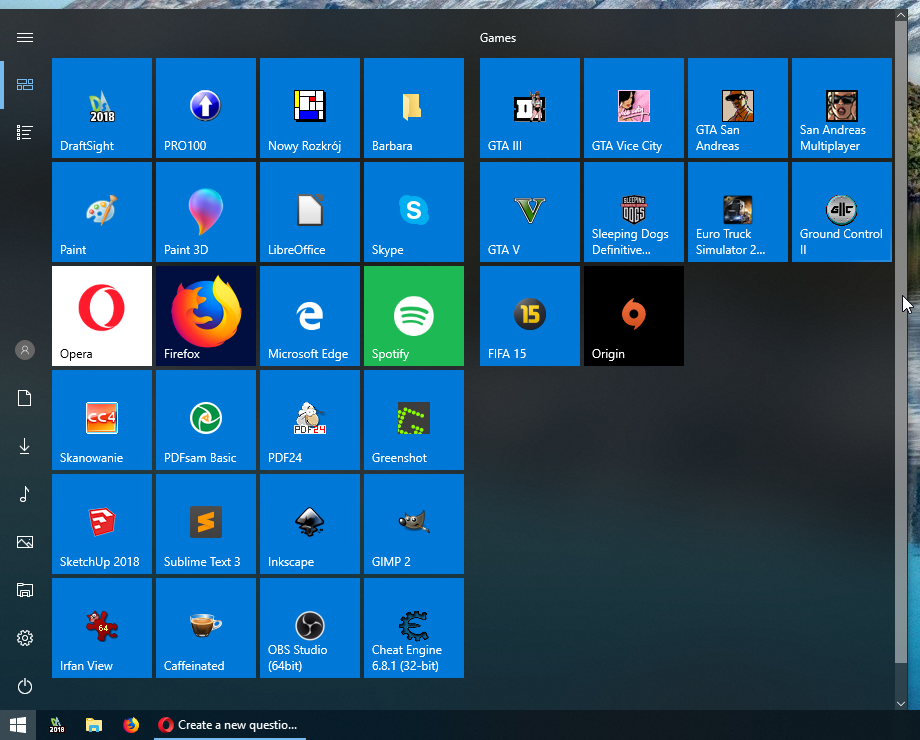Launch GIMP 2 tile
The image size is (920, 740).
(414, 524)
